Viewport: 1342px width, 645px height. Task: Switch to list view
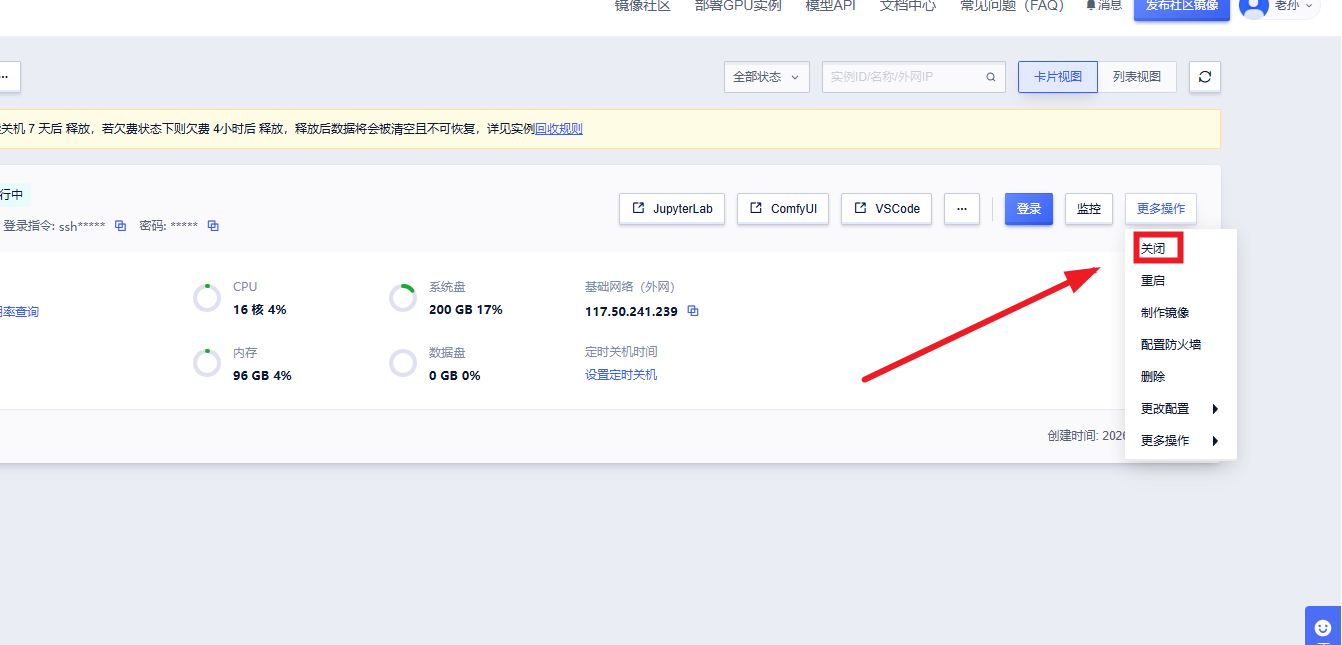[x=1137, y=77]
